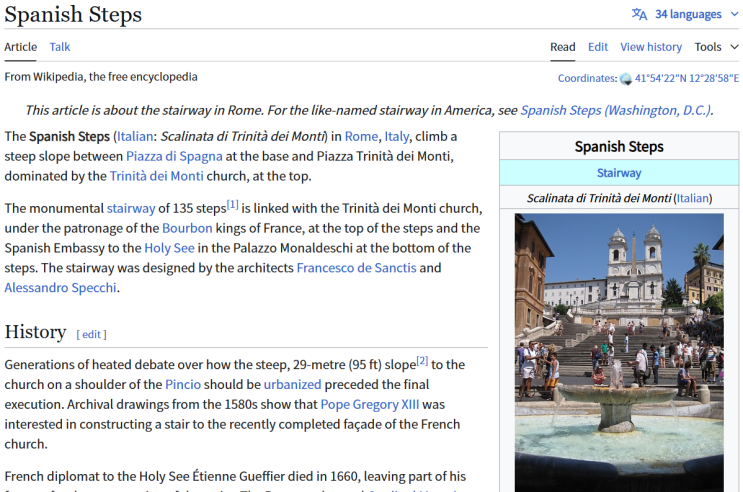Open the Francesco de Sanctis link

356,268
